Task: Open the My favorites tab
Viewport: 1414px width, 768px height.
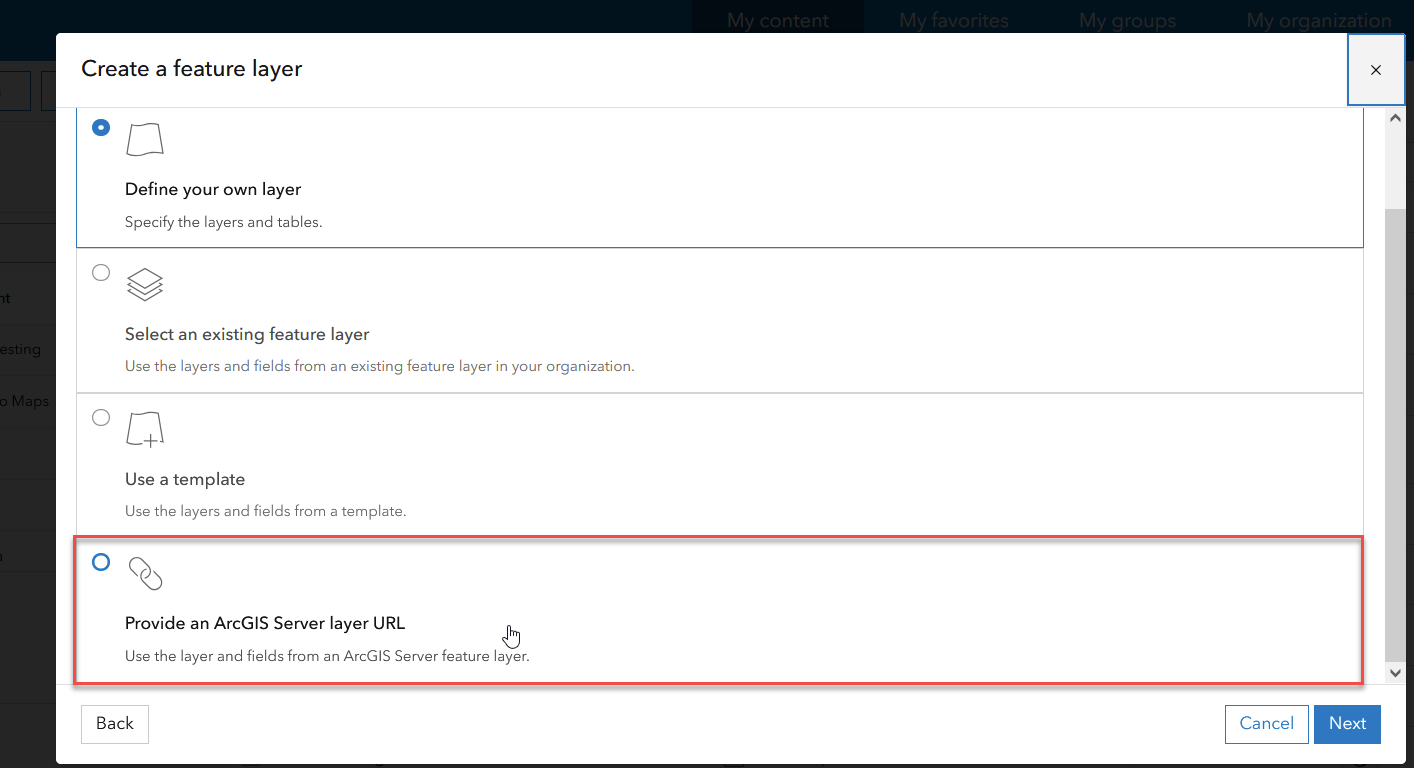Action: click(x=953, y=20)
